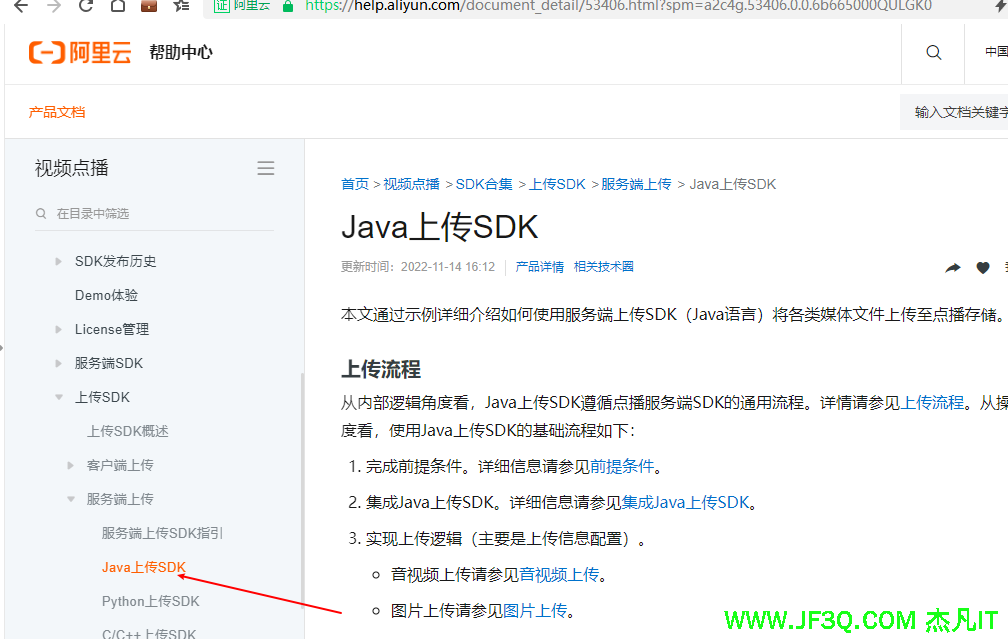Collapse the 上传SDK tree node
The height and width of the screenshot is (639, 1008).
tap(59, 397)
